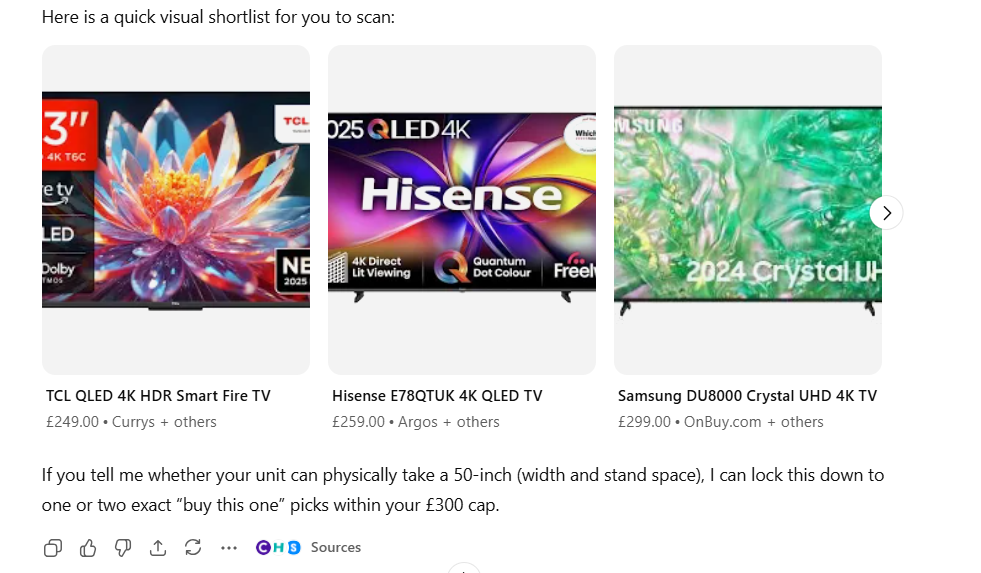Copy the response with the copy icon
Image resolution: width=981 pixels, height=573 pixels.
point(53,548)
